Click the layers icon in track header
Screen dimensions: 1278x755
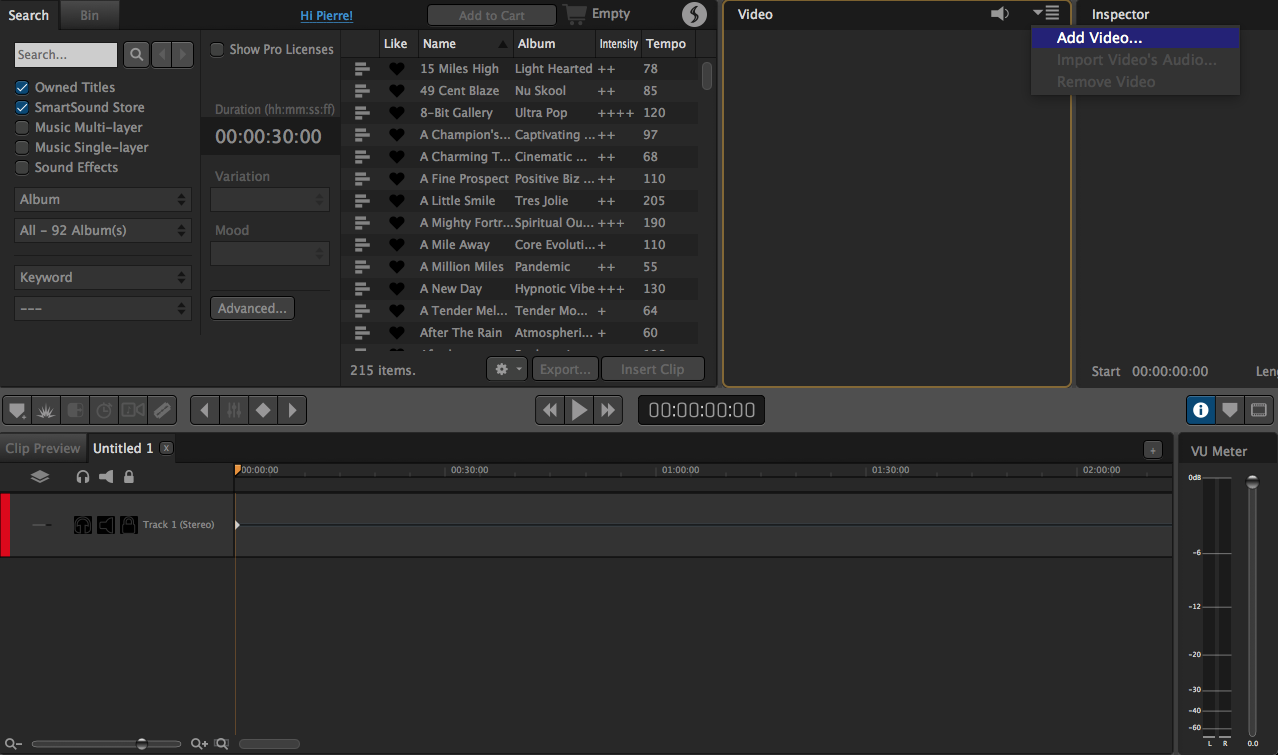tap(40, 477)
